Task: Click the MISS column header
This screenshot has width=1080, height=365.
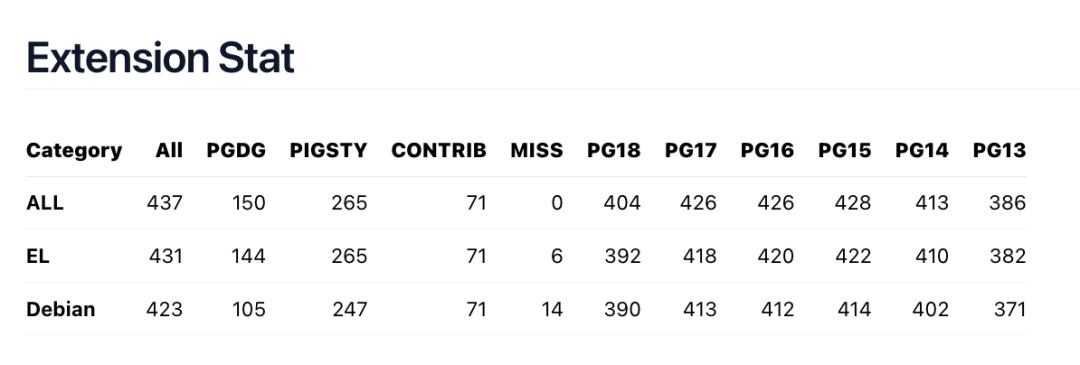Action: coord(537,150)
